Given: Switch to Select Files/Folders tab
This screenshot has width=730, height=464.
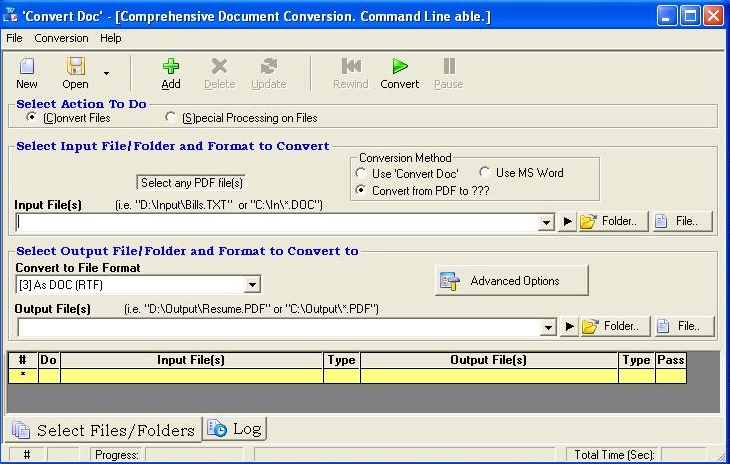Looking at the screenshot, I should (x=103, y=430).
